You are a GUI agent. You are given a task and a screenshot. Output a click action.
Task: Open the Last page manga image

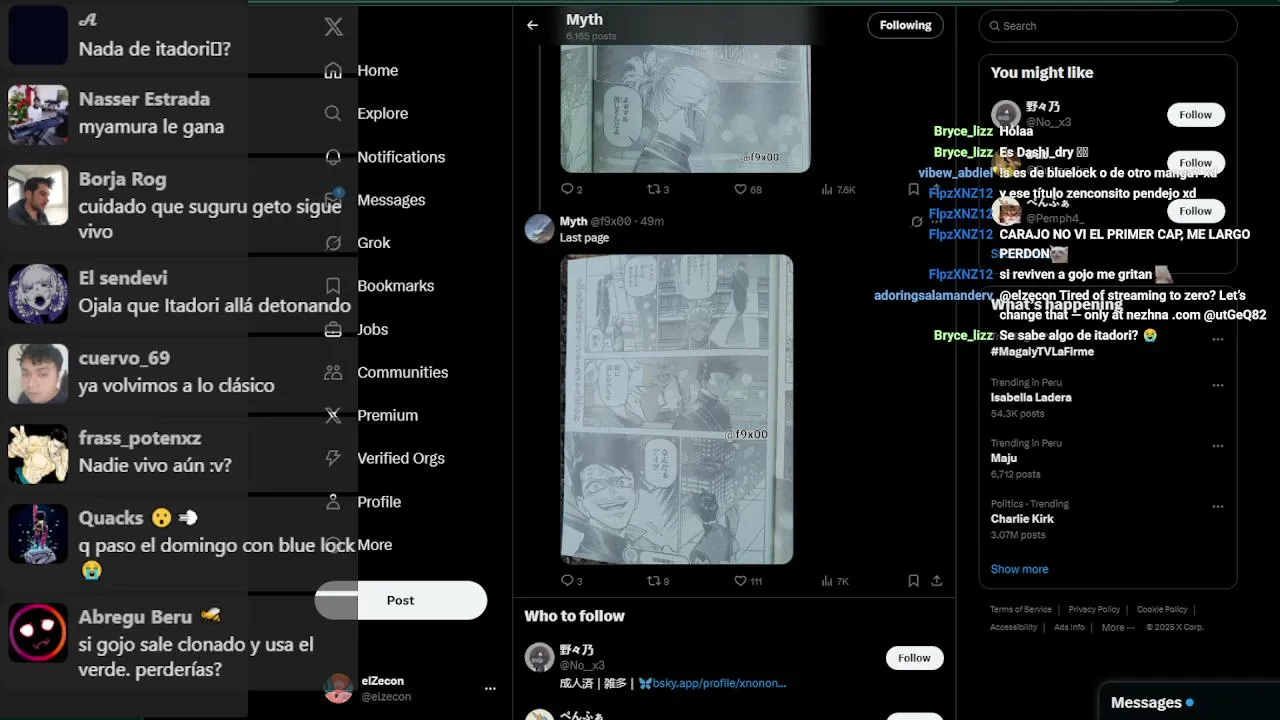[x=677, y=409]
